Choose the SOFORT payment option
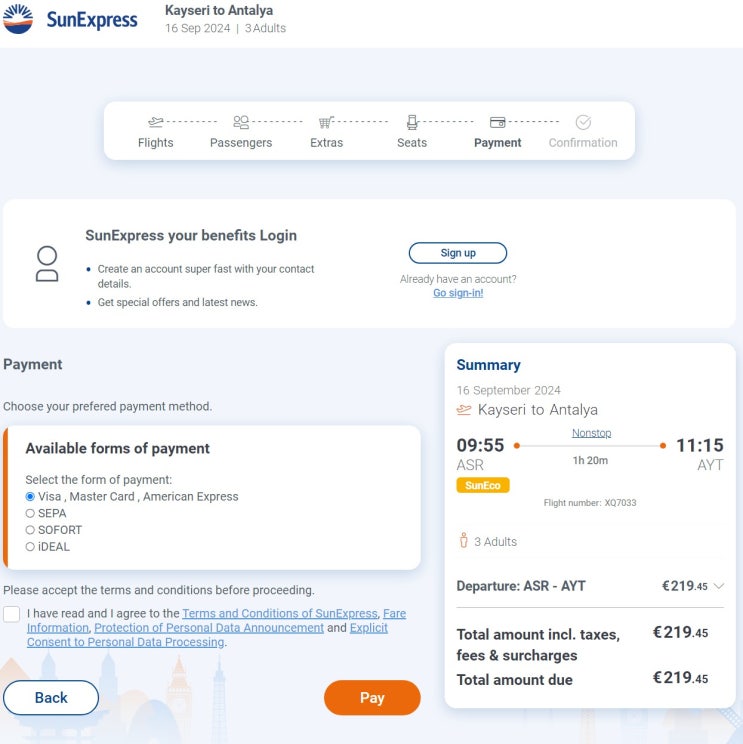The width and height of the screenshot is (743, 744). pos(30,530)
